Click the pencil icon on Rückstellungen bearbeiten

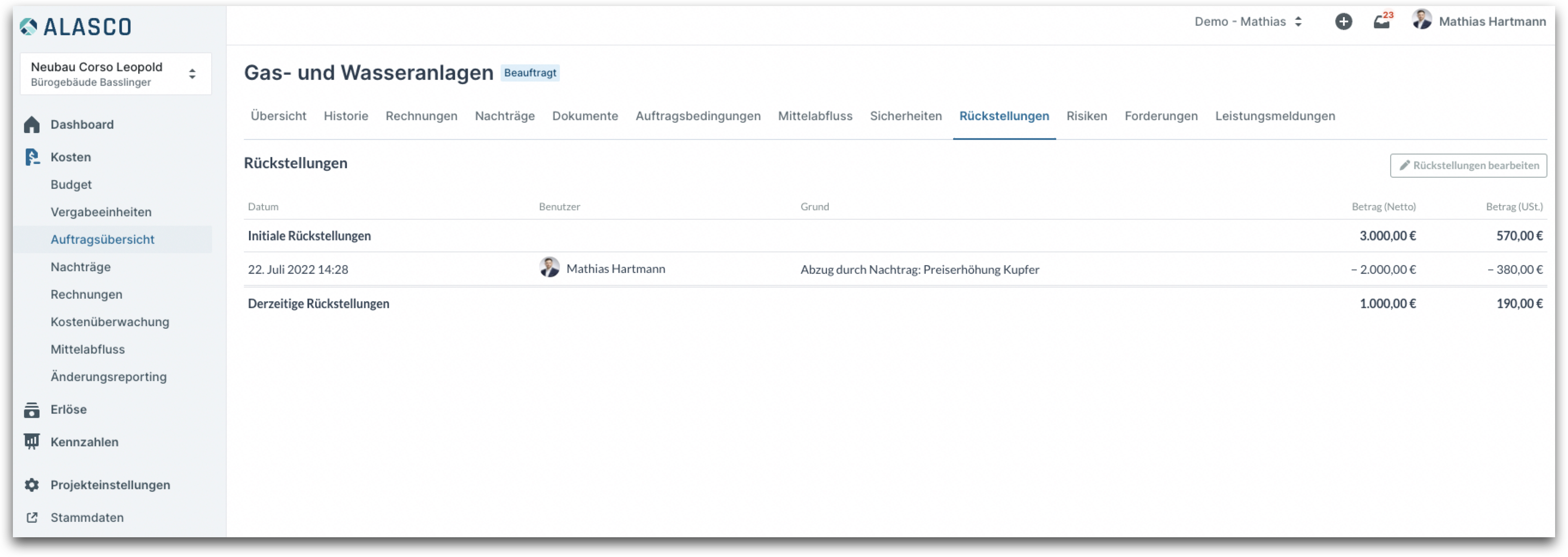(1404, 165)
